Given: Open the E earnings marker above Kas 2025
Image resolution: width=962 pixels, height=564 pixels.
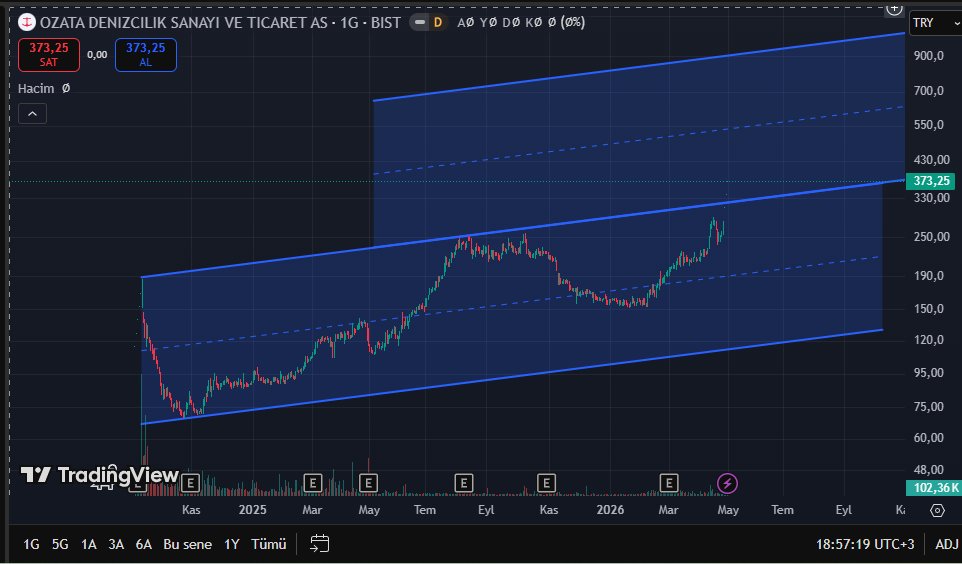Looking at the screenshot, I should 546,484.
